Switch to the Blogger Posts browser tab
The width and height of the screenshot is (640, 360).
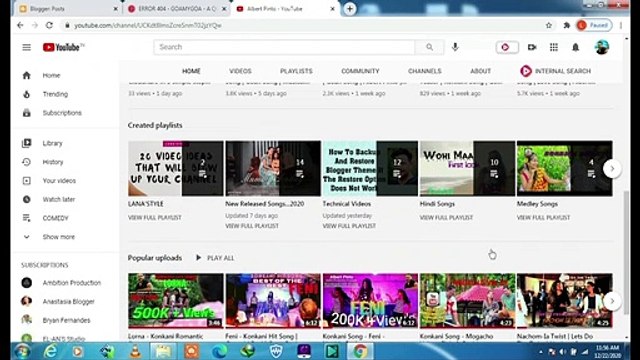67,9
